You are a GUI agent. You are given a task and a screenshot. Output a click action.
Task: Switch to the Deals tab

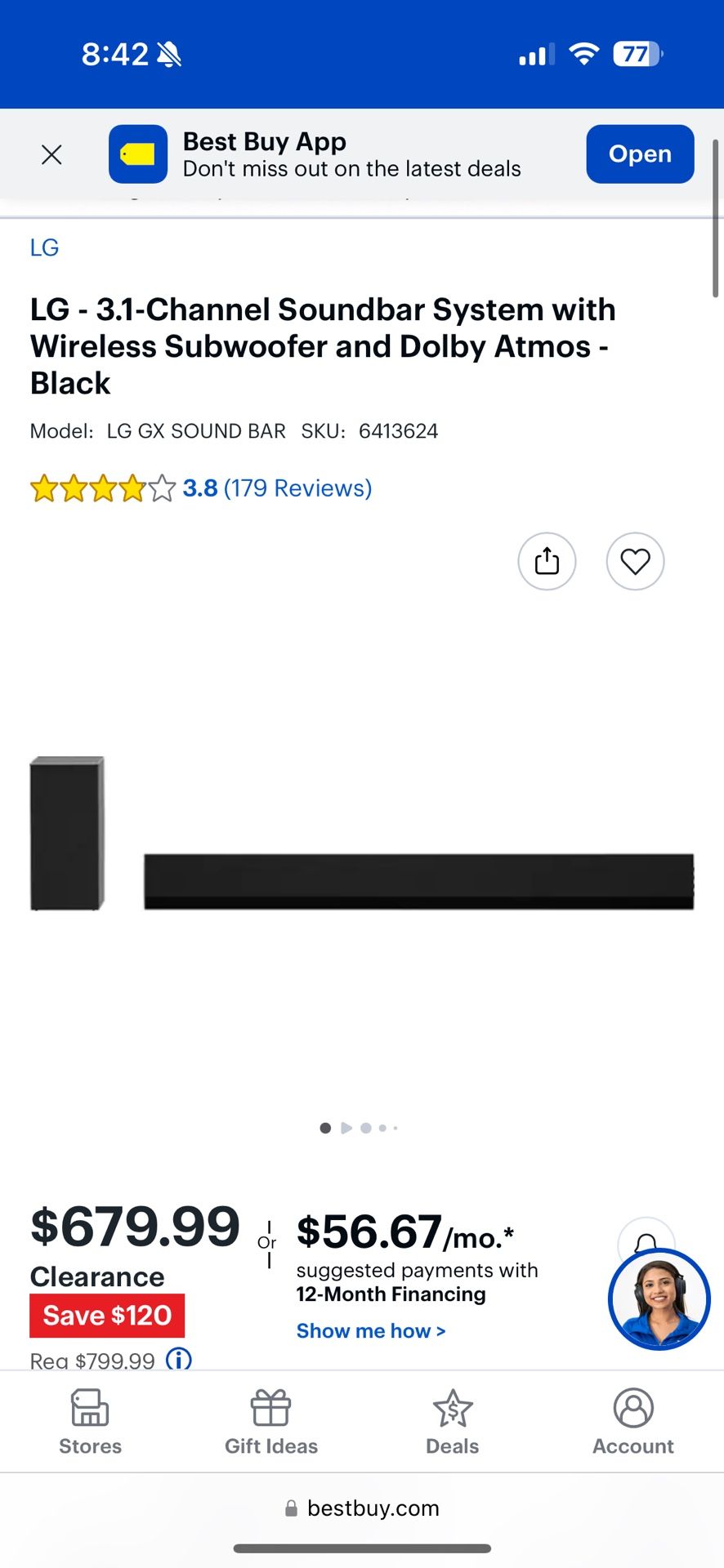tap(452, 1423)
